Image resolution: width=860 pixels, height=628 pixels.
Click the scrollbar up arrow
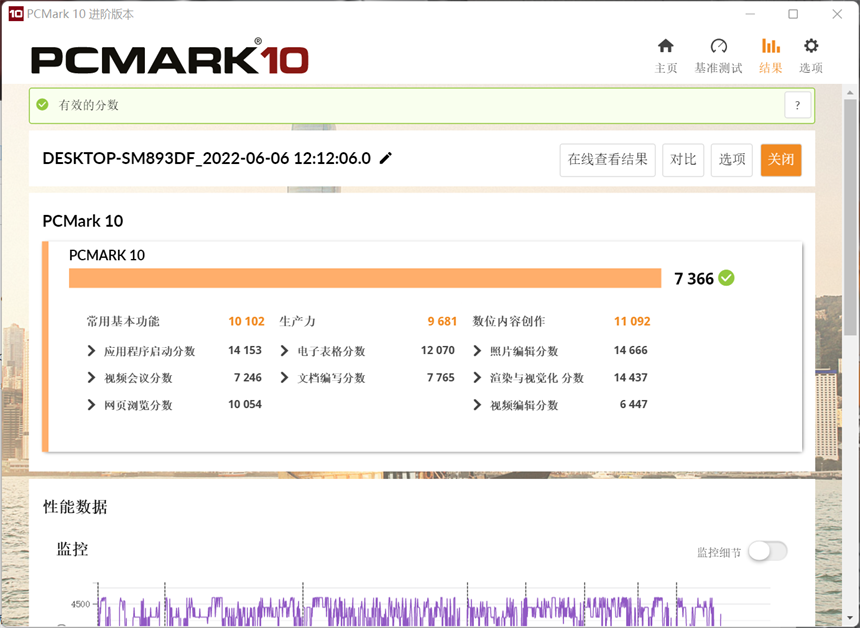pyautogui.click(x=850, y=92)
